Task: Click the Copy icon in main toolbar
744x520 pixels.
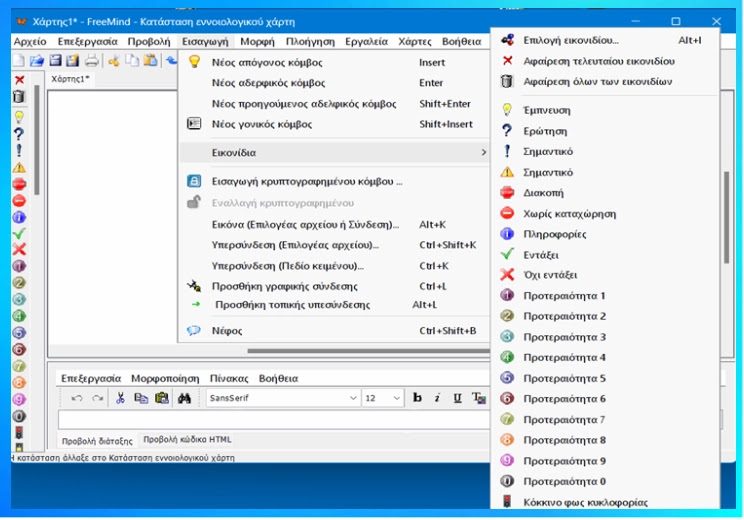Action: click(x=131, y=60)
